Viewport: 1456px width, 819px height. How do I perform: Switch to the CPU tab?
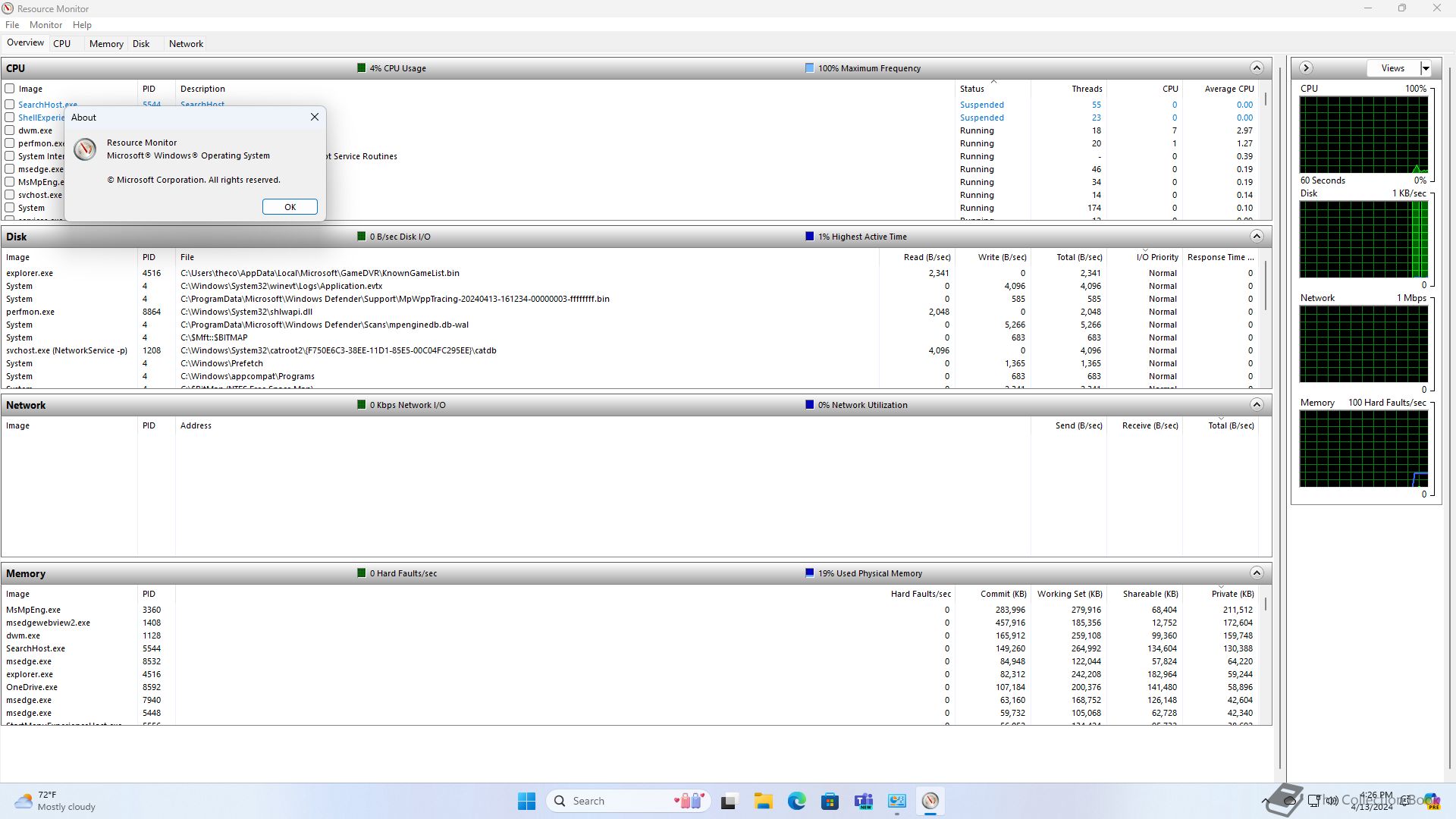[x=62, y=44]
